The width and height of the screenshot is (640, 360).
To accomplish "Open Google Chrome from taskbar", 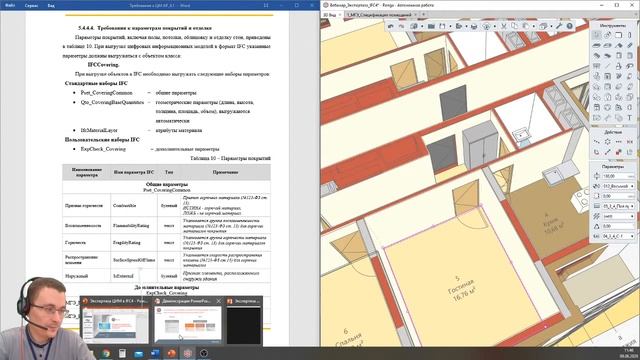I will [106, 353].
